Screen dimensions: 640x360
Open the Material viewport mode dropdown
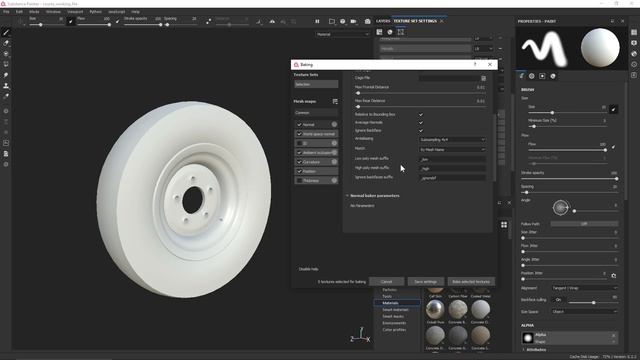click(x=342, y=34)
